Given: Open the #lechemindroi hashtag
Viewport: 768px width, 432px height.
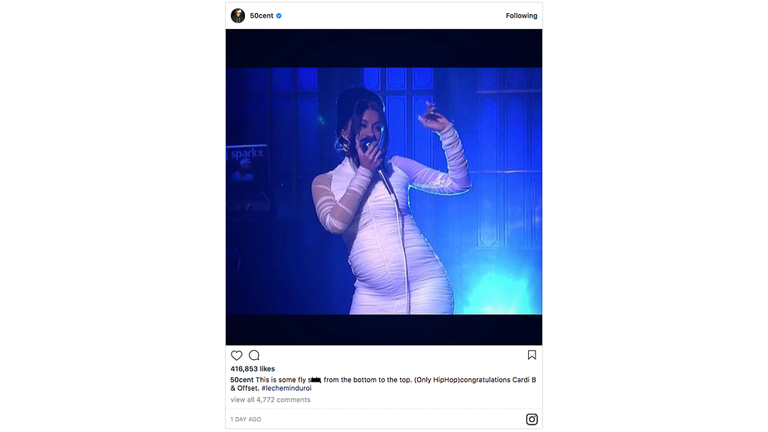Looking at the screenshot, I should click(286, 388).
